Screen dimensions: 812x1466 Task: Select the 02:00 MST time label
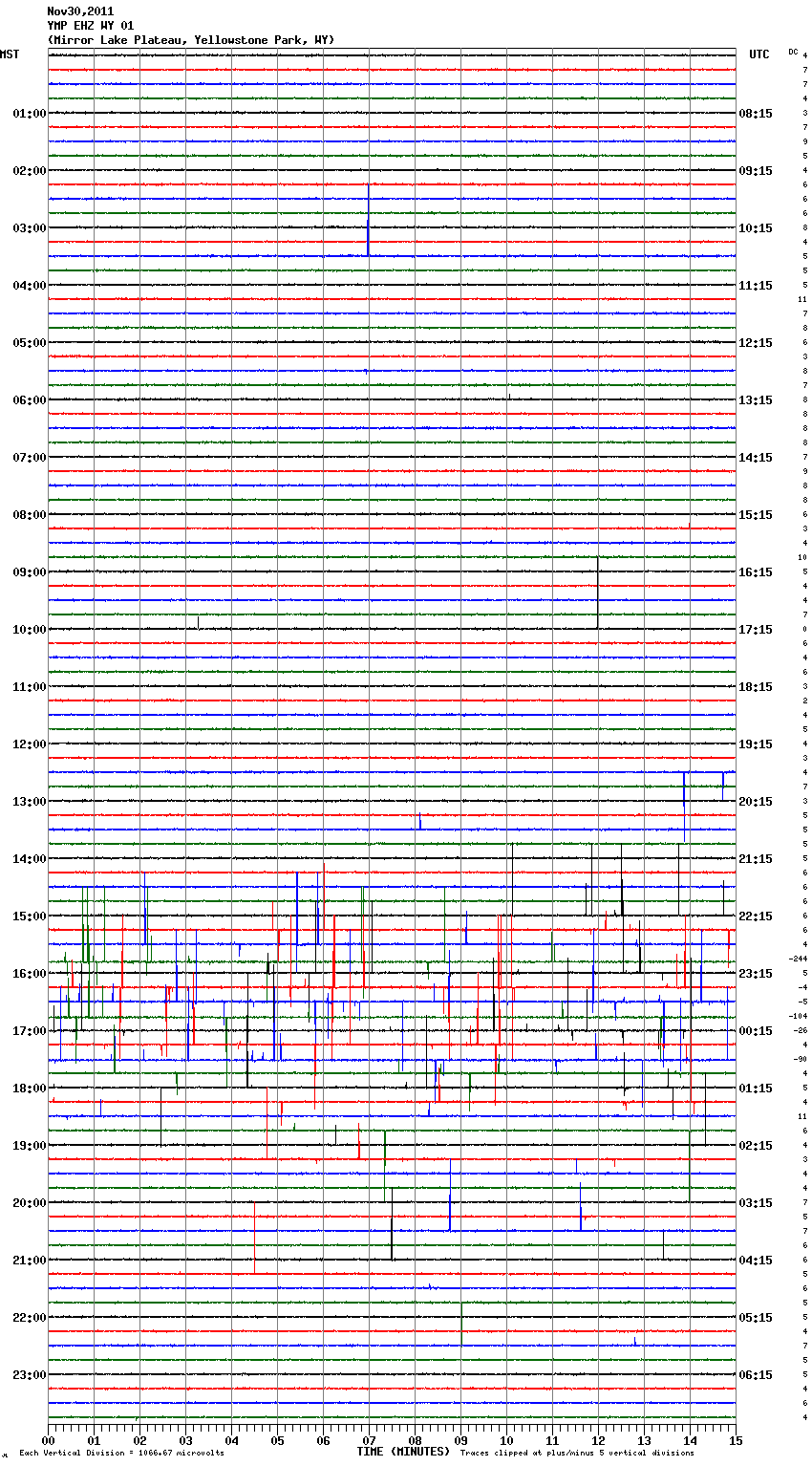[29, 171]
